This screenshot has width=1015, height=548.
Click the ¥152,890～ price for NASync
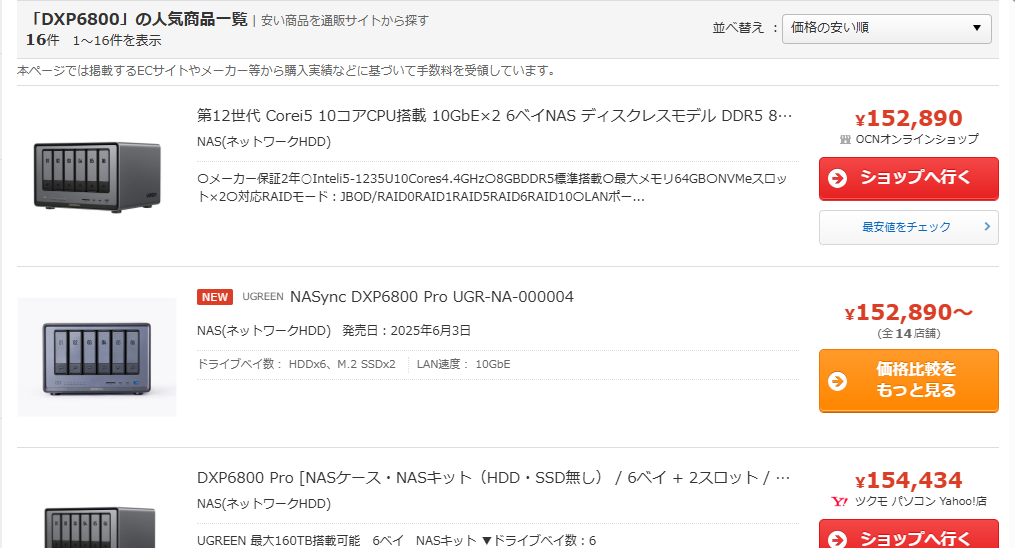click(x=908, y=312)
